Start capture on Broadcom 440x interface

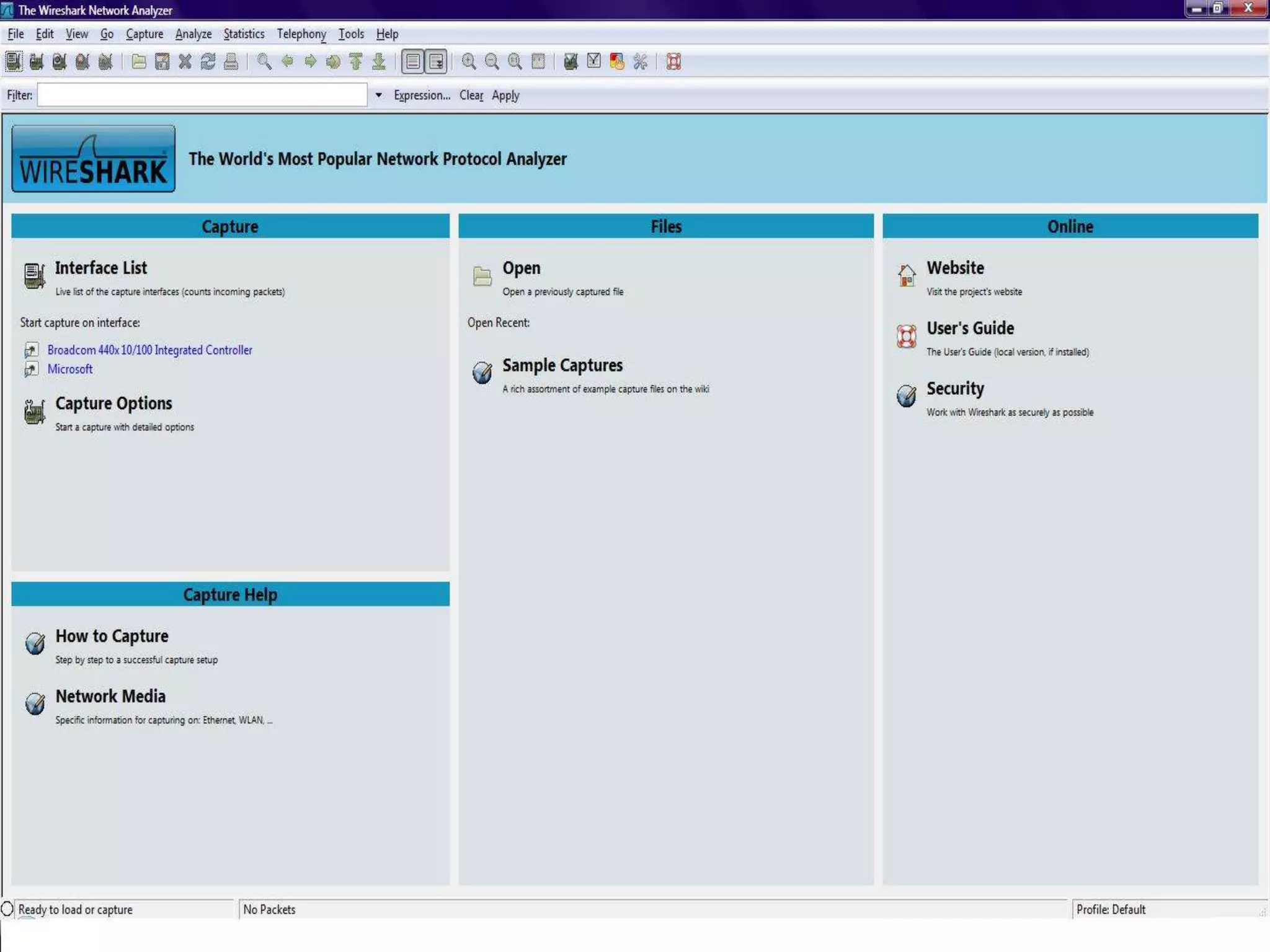(x=149, y=350)
